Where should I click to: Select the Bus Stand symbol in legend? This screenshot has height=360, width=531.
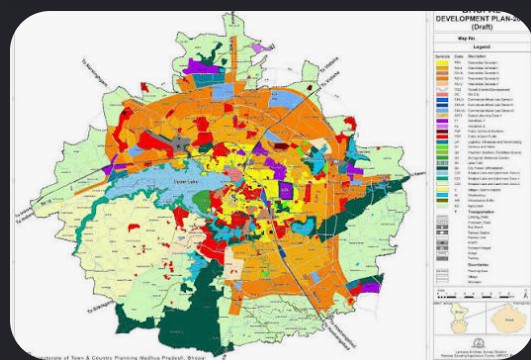coord(442,227)
